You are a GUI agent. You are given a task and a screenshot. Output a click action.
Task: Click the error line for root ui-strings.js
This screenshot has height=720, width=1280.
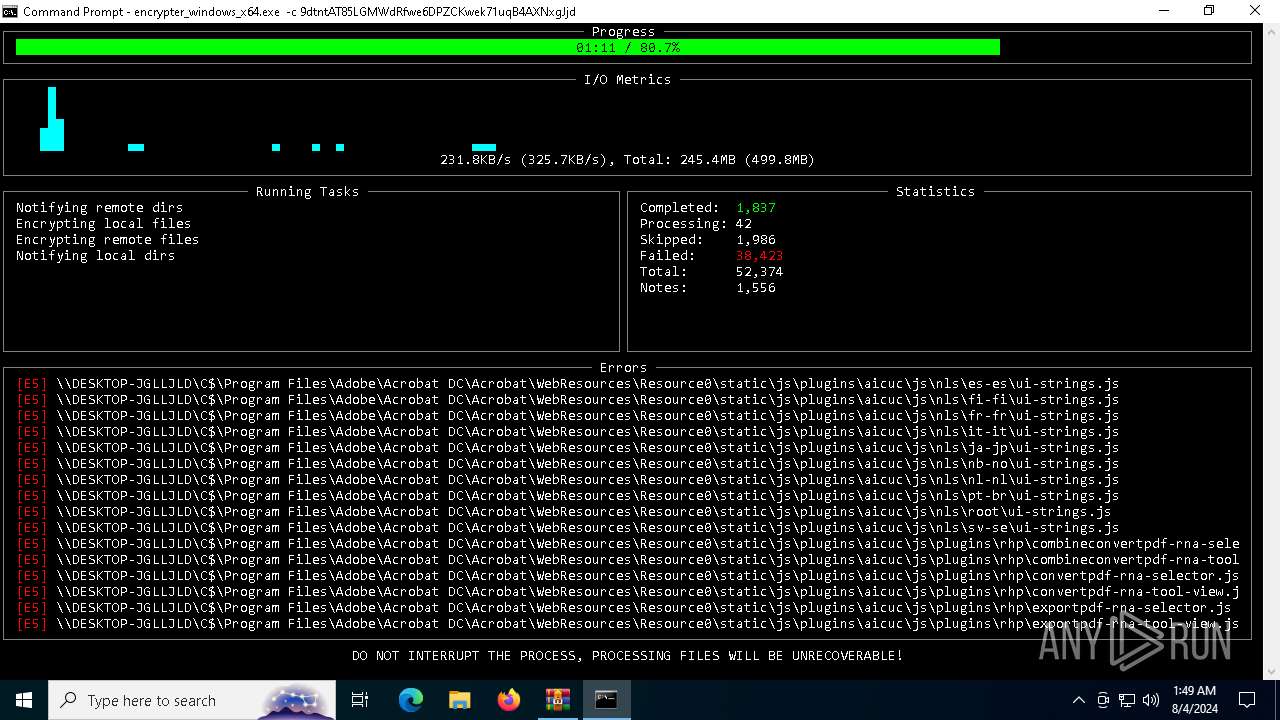[x=564, y=511]
